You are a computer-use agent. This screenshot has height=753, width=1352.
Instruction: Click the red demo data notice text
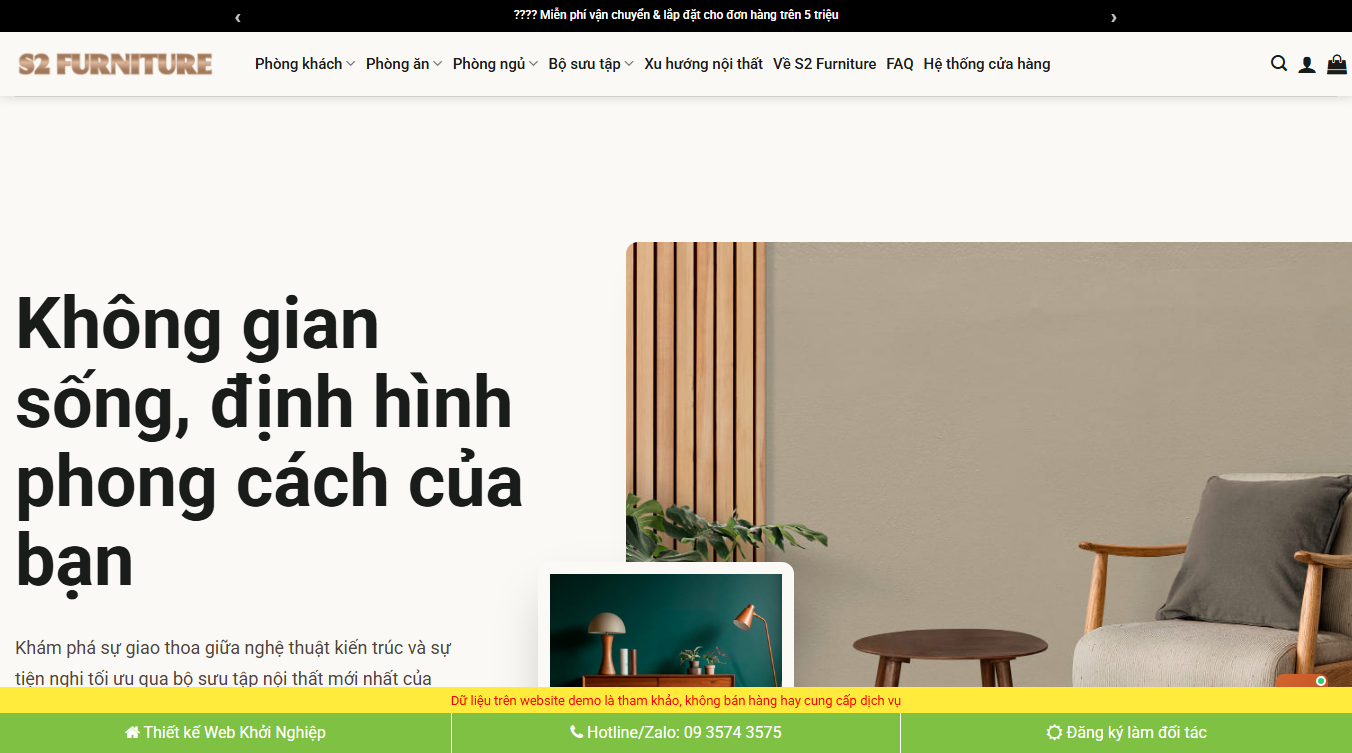point(676,701)
